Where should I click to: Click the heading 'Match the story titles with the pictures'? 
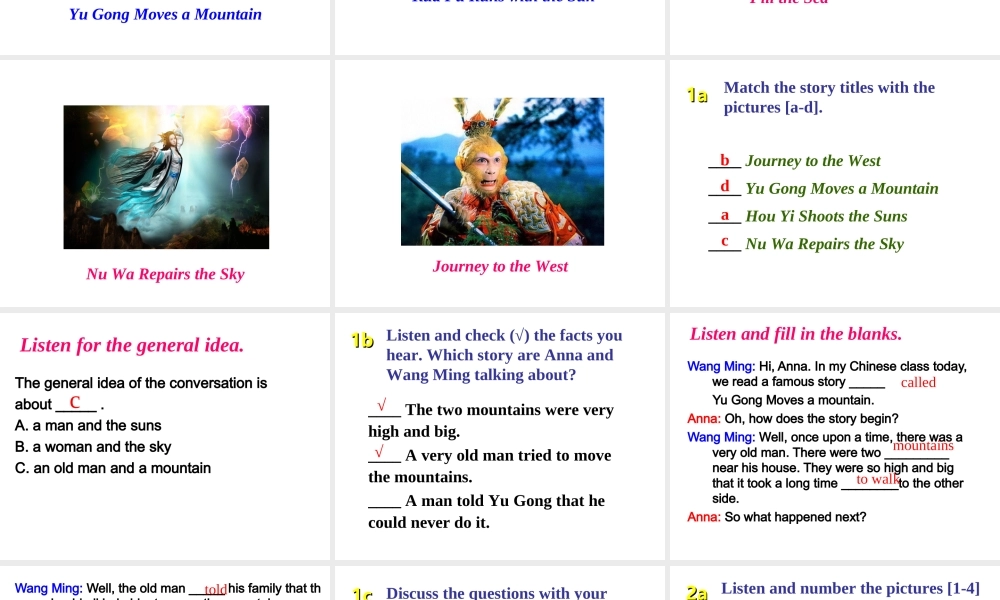[x=829, y=97]
